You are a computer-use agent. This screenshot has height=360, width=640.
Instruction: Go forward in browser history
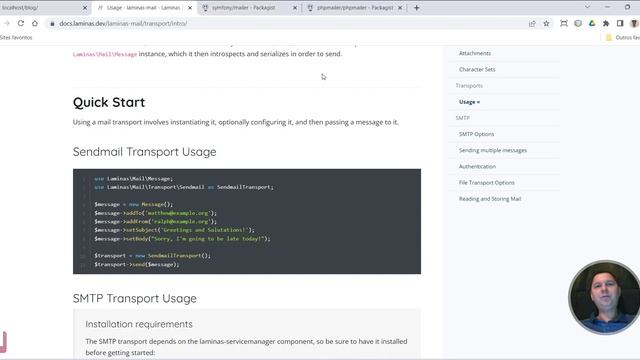click(7, 23)
